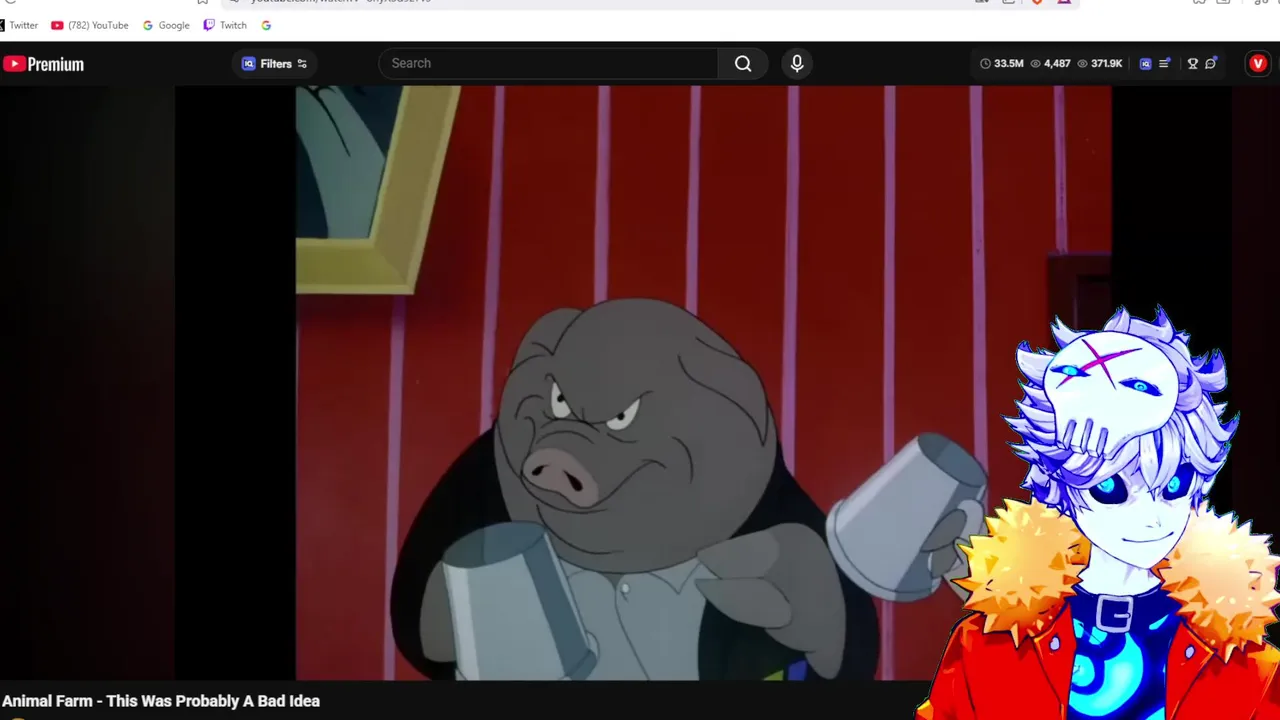Image resolution: width=1280 pixels, height=720 pixels.
Task: Open the list menu icon with notification dot
Action: (1165, 63)
